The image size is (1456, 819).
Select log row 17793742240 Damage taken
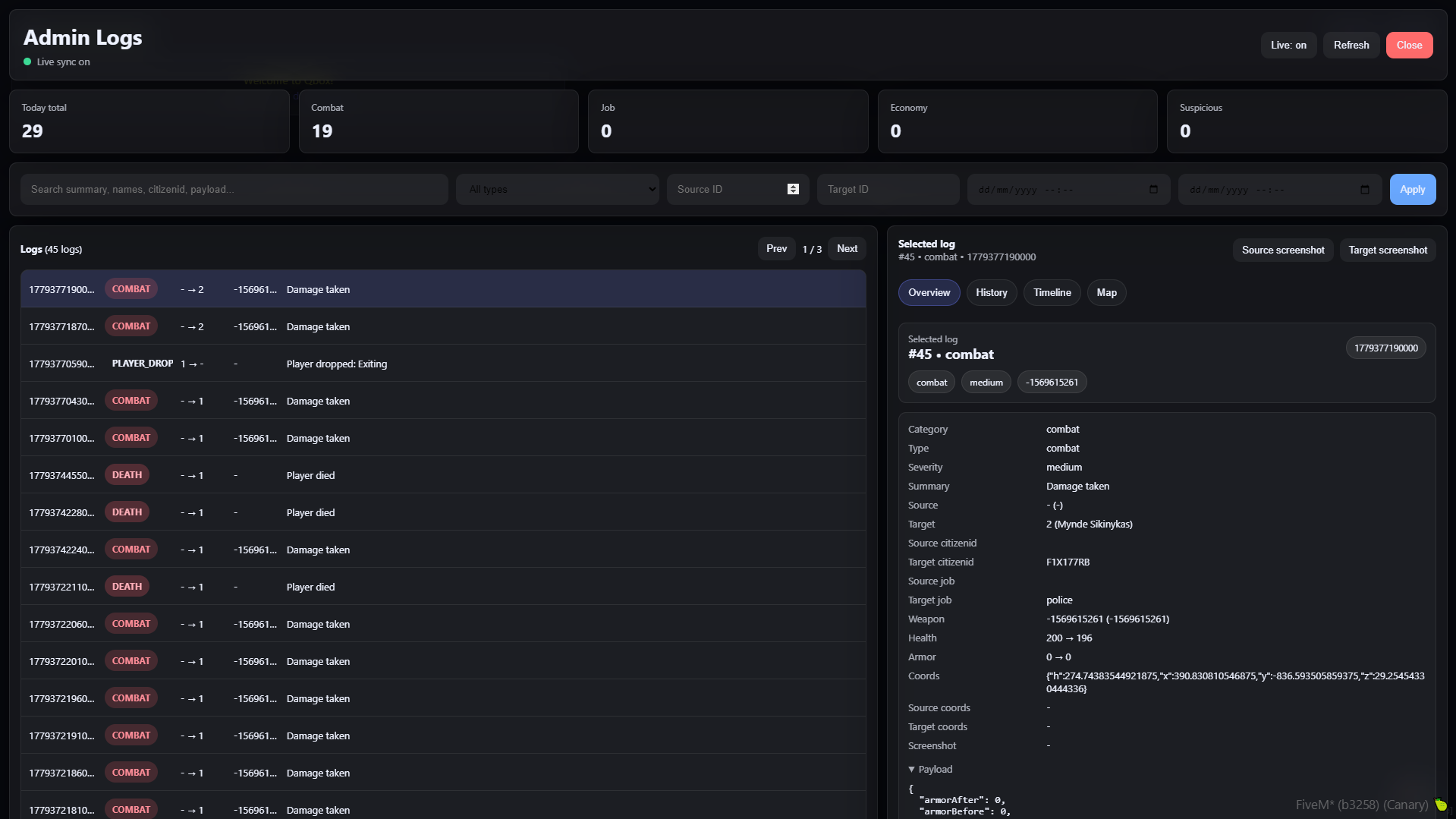pyautogui.click(x=443, y=549)
